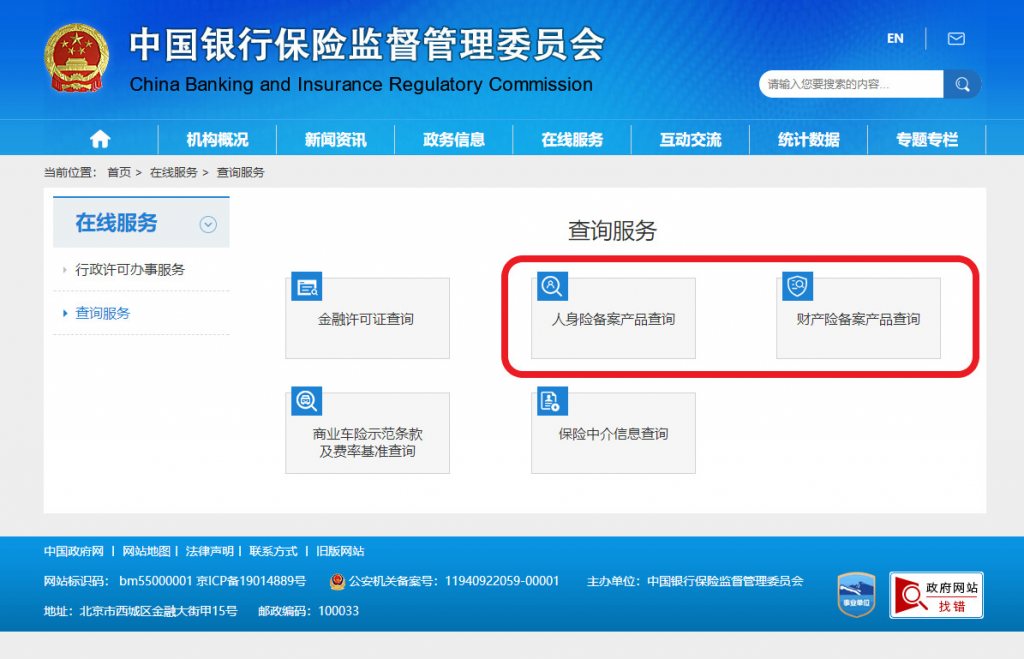Switch language with EN link

point(895,39)
